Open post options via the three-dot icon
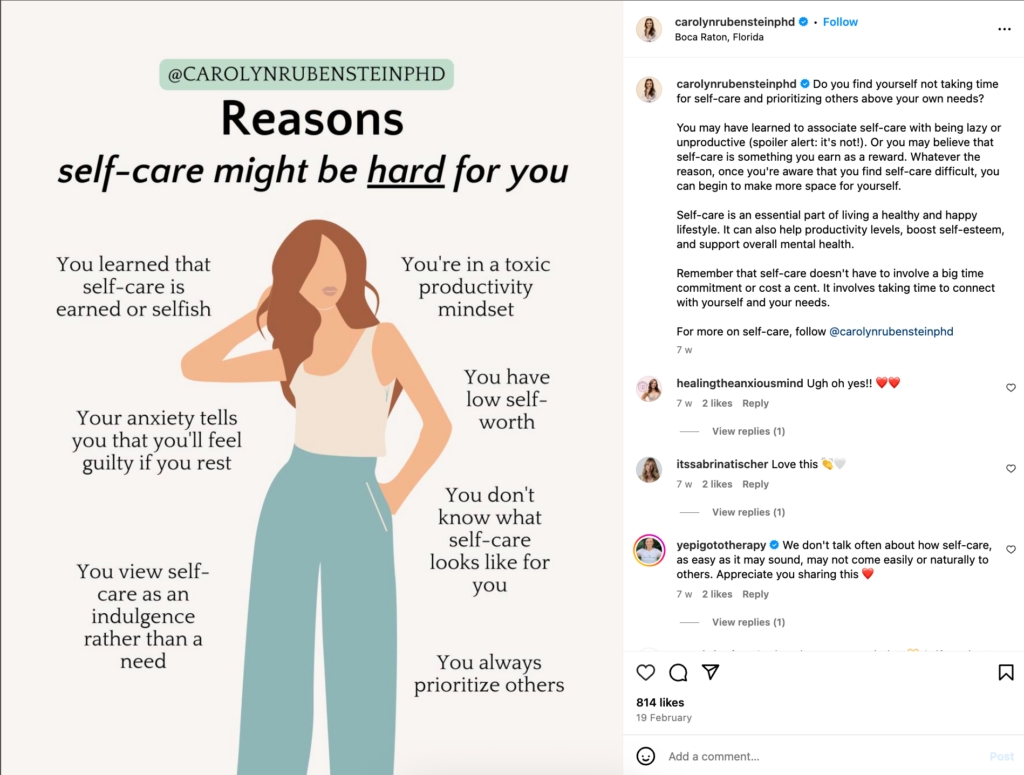The height and width of the screenshot is (775, 1024). (x=1004, y=29)
